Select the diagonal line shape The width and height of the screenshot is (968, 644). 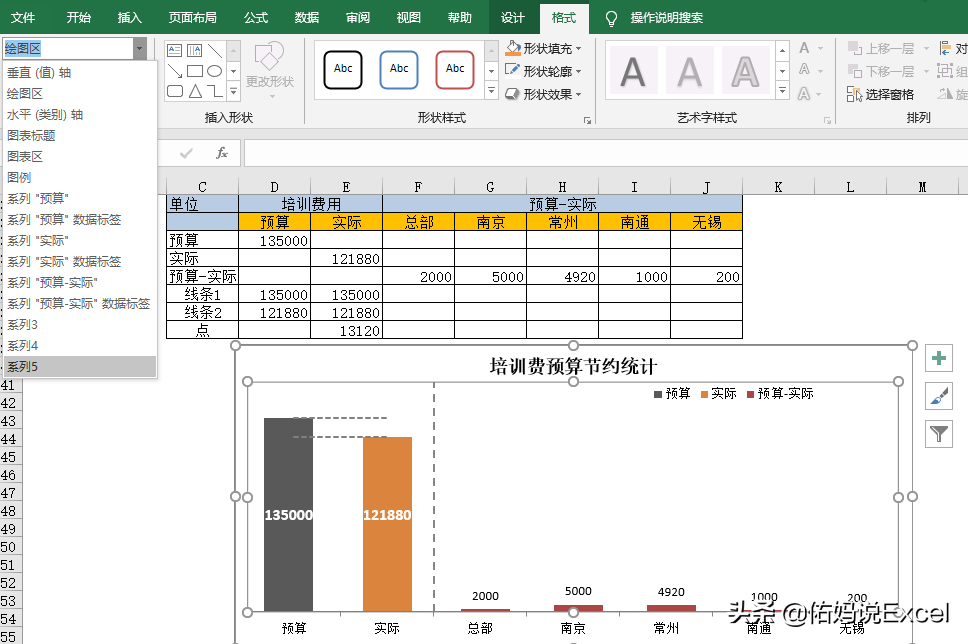(214, 51)
